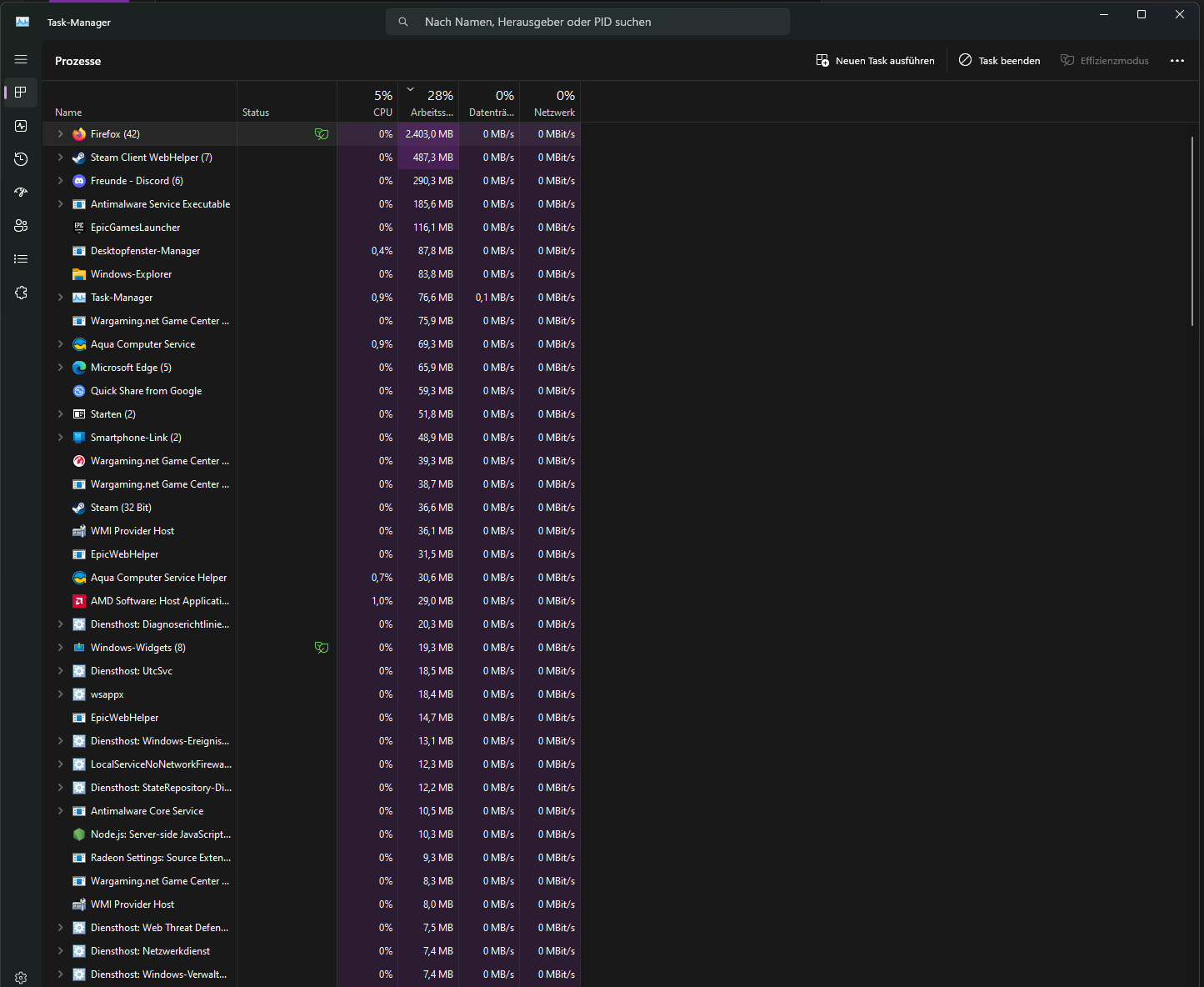Sort by the Status column header
Viewport: 1204px width, 987px height.
[287, 103]
